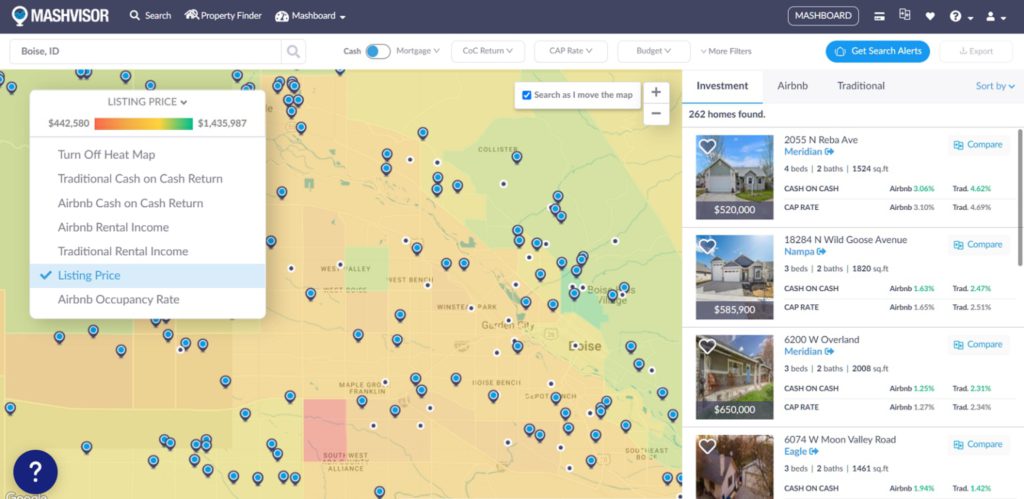
Task: Open the user account icon in header
Action: pyautogui.click(x=991, y=16)
